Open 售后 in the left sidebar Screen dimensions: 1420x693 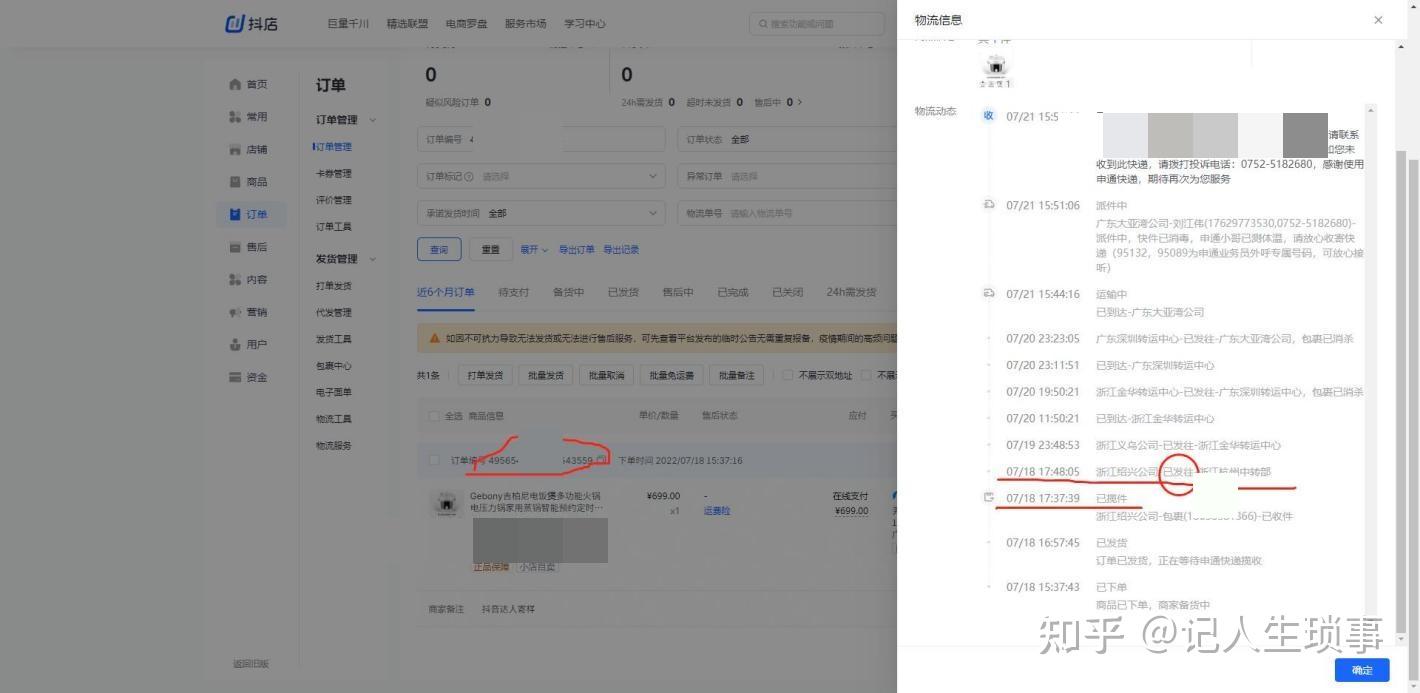248,247
